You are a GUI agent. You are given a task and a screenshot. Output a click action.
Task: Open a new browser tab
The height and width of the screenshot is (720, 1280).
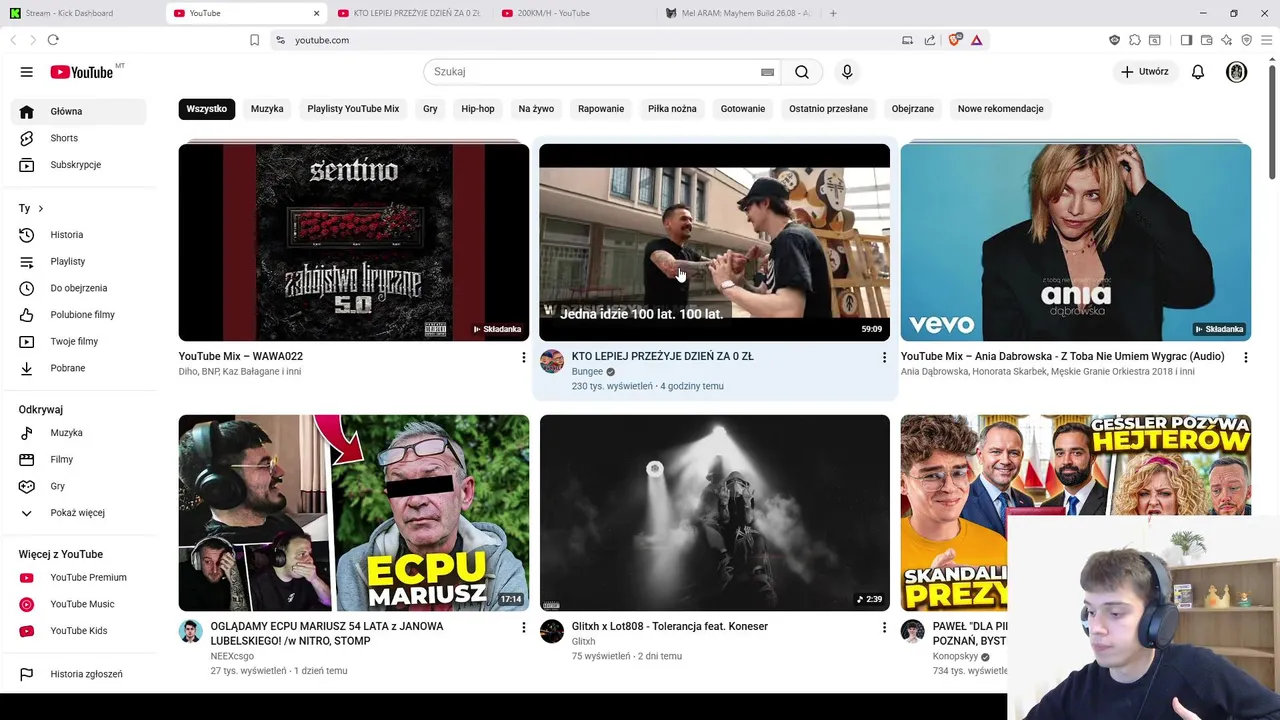pos(833,13)
